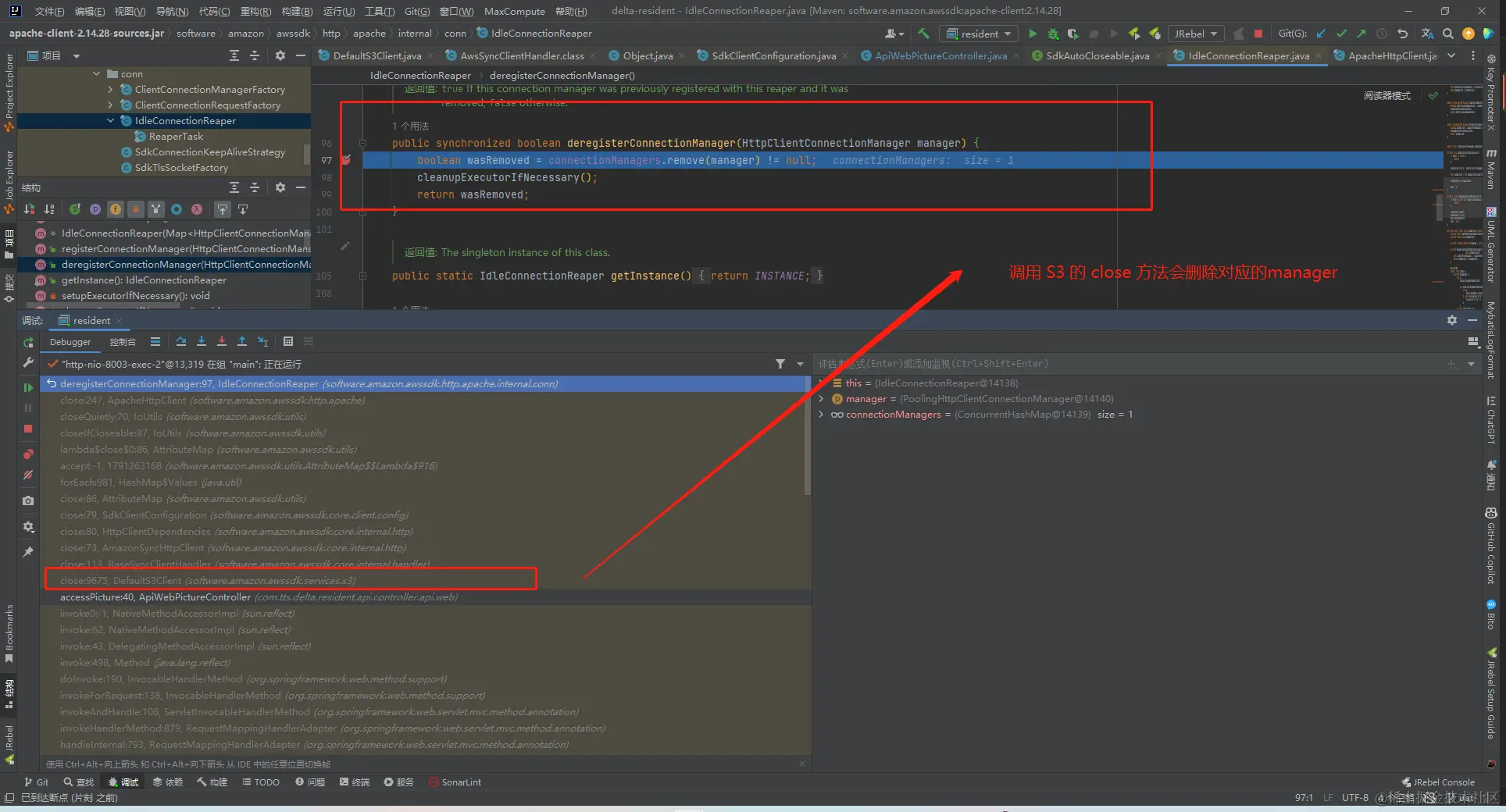The image size is (1506, 812).
Task: Collapse the IdleConnectionReaper tree node
Action: tap(110, 121)
